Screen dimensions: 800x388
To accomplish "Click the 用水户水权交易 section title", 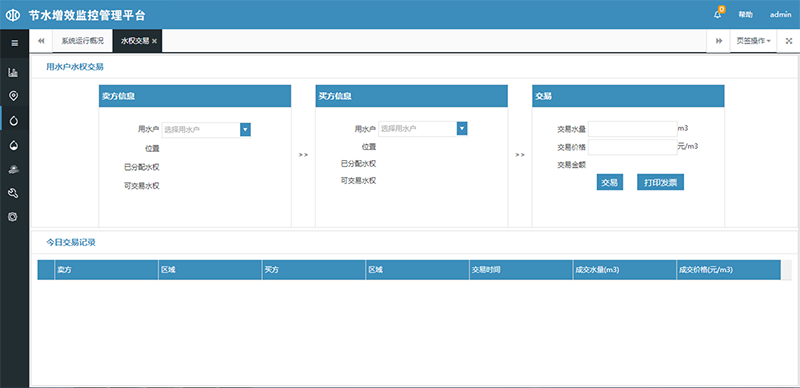I will (x=75, y=66).
